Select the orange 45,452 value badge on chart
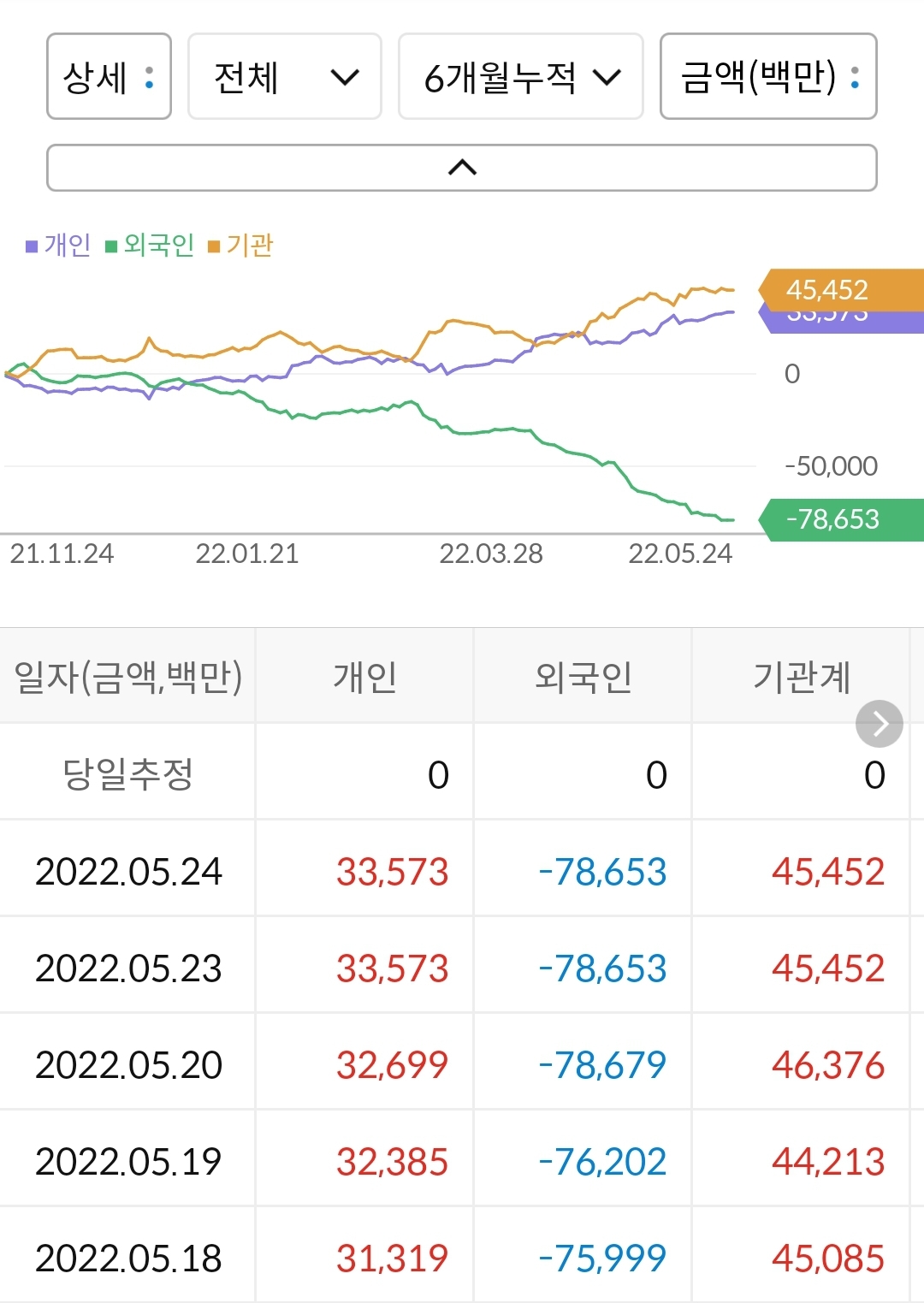This screenshot has width=924, height=1303. click(x=826, y=290)
